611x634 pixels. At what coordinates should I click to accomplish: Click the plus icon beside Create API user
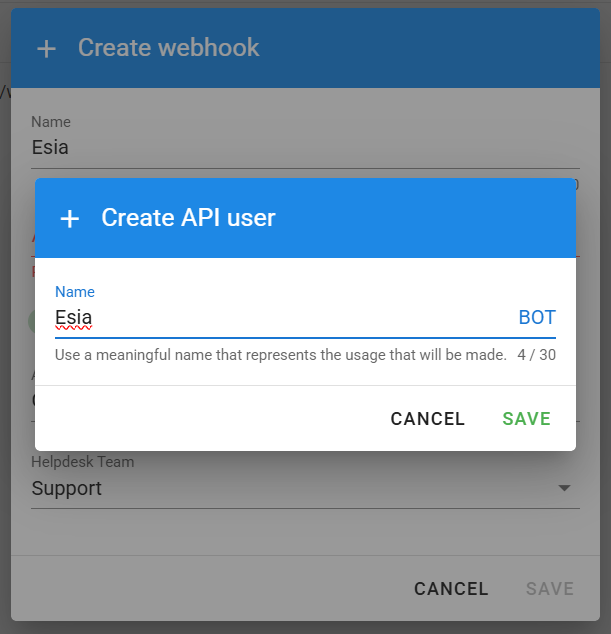click(70, 219)
